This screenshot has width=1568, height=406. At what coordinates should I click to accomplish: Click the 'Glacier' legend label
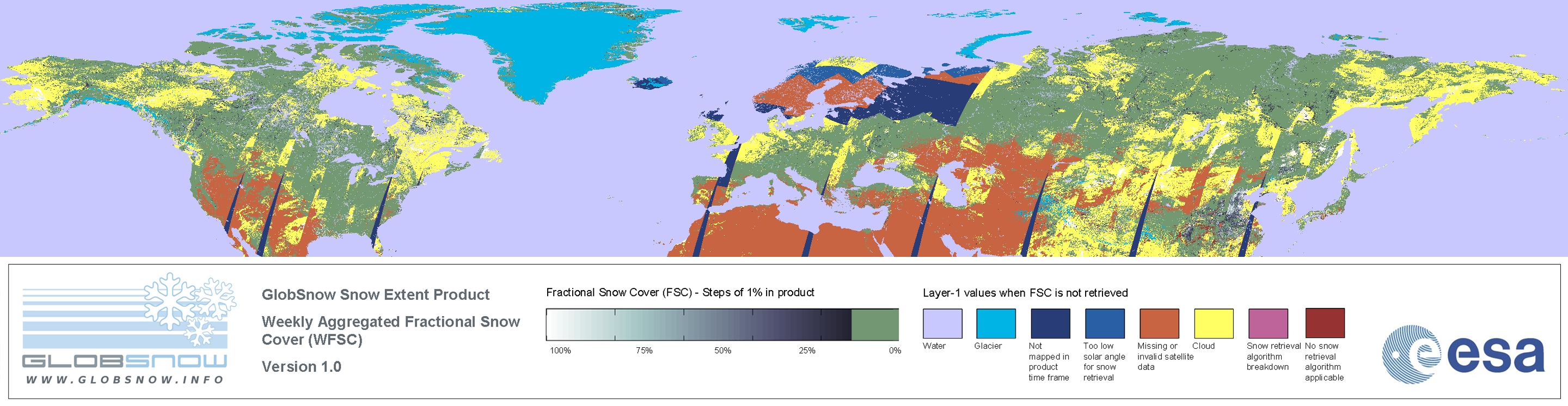click(x=987, y=346)
